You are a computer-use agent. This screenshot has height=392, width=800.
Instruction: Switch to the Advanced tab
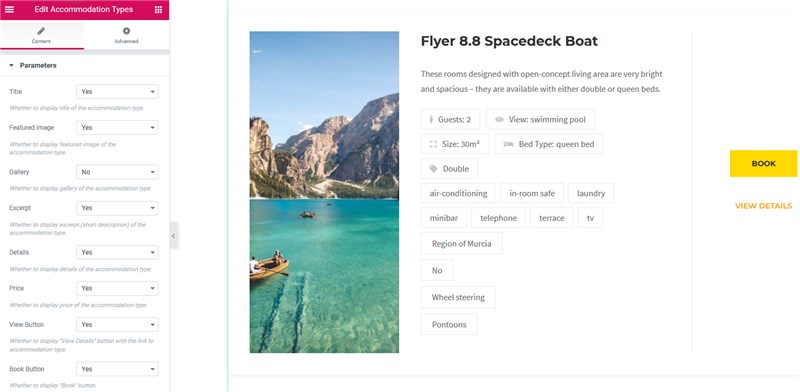point(127,35)
